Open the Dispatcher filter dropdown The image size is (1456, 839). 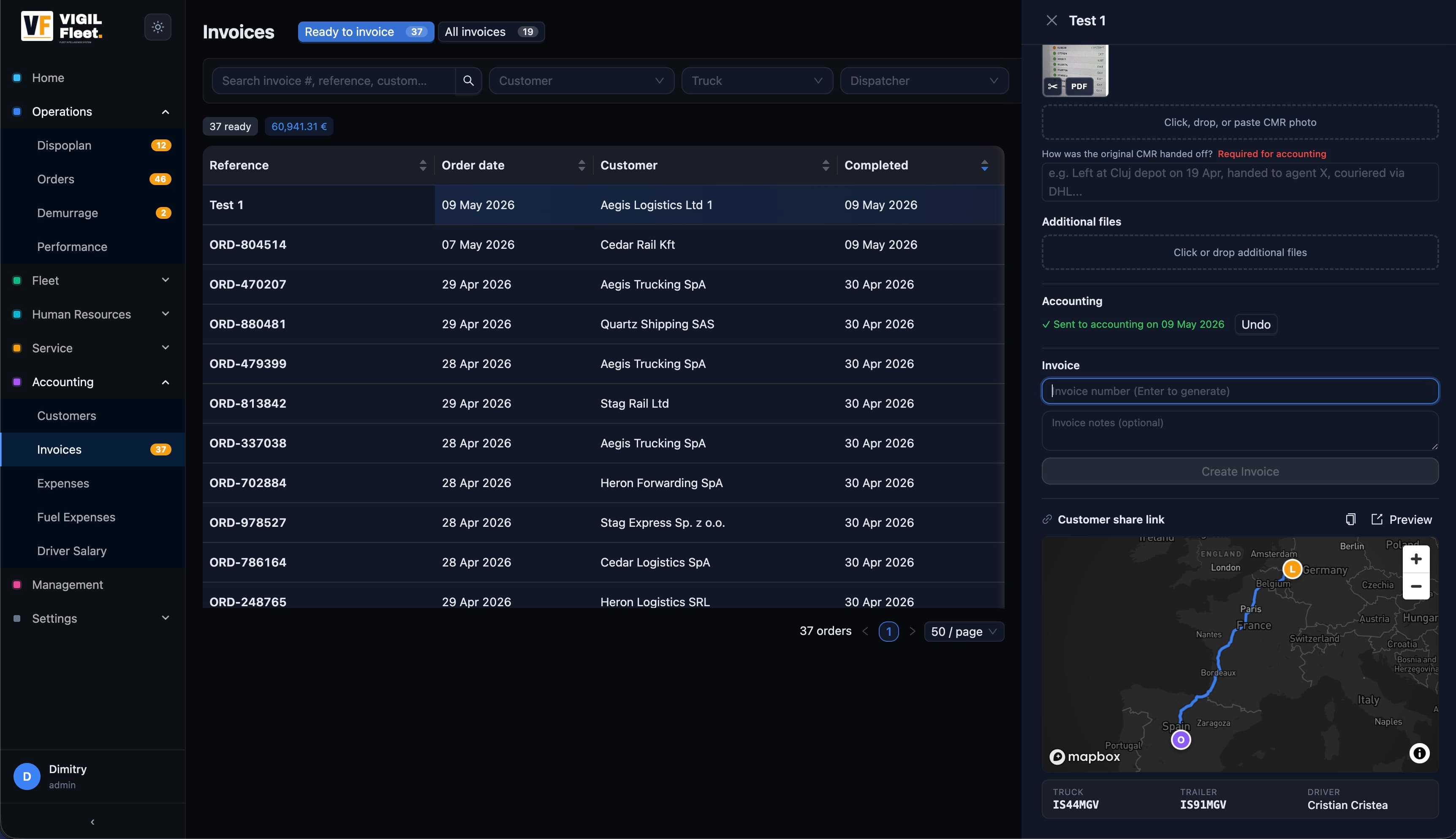[x=924, y=81]
